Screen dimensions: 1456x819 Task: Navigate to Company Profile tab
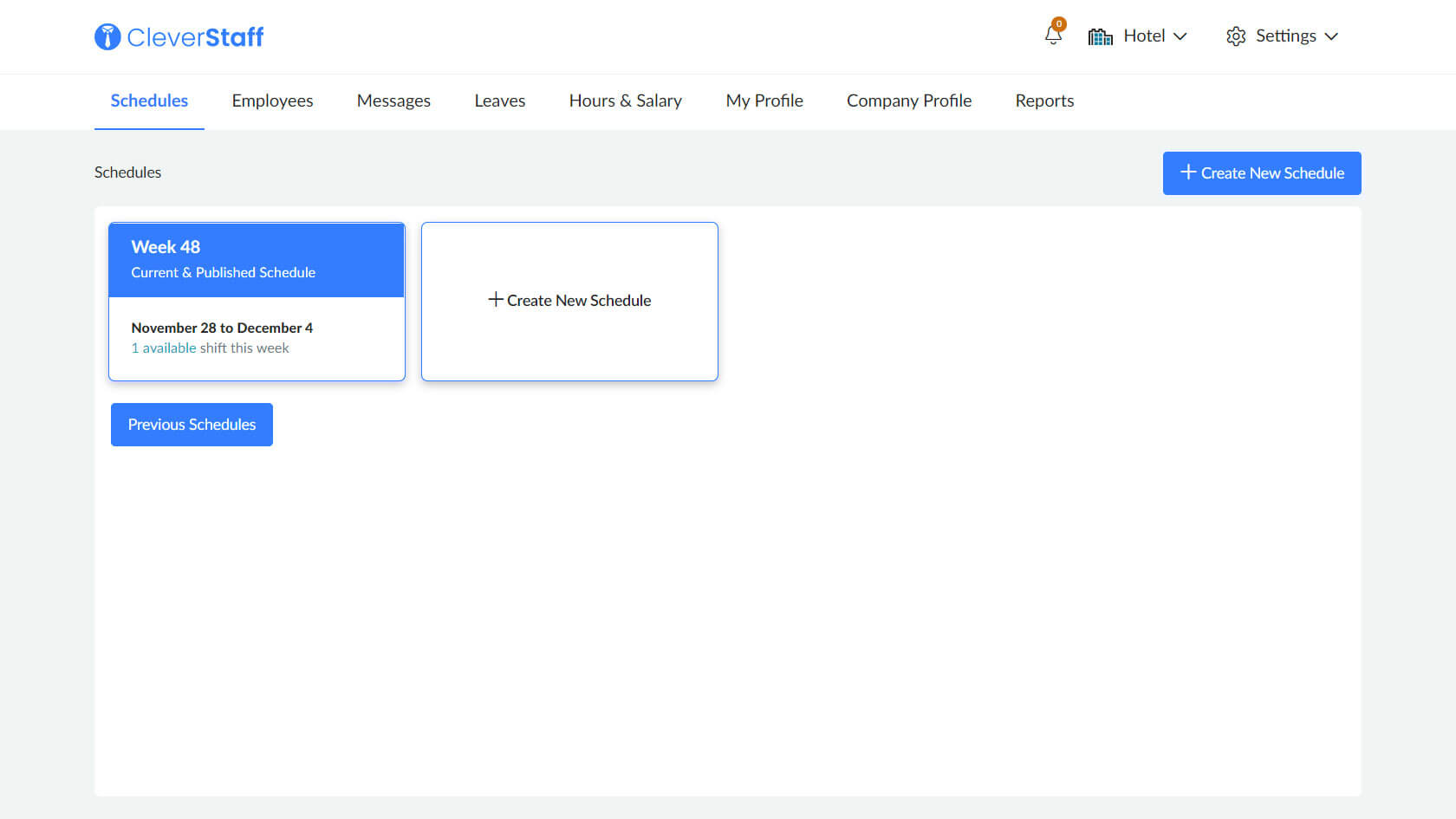909,101
